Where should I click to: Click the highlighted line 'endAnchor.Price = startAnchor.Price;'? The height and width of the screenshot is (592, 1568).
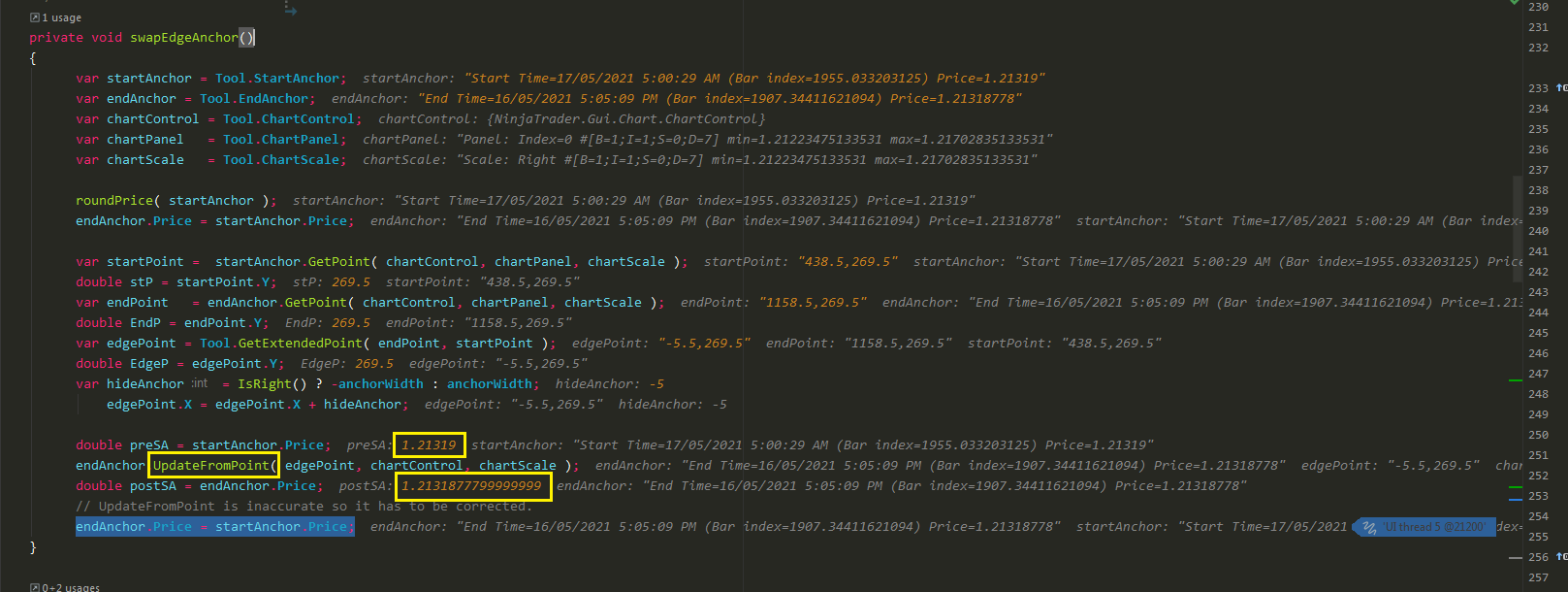[x=215, y=527]
